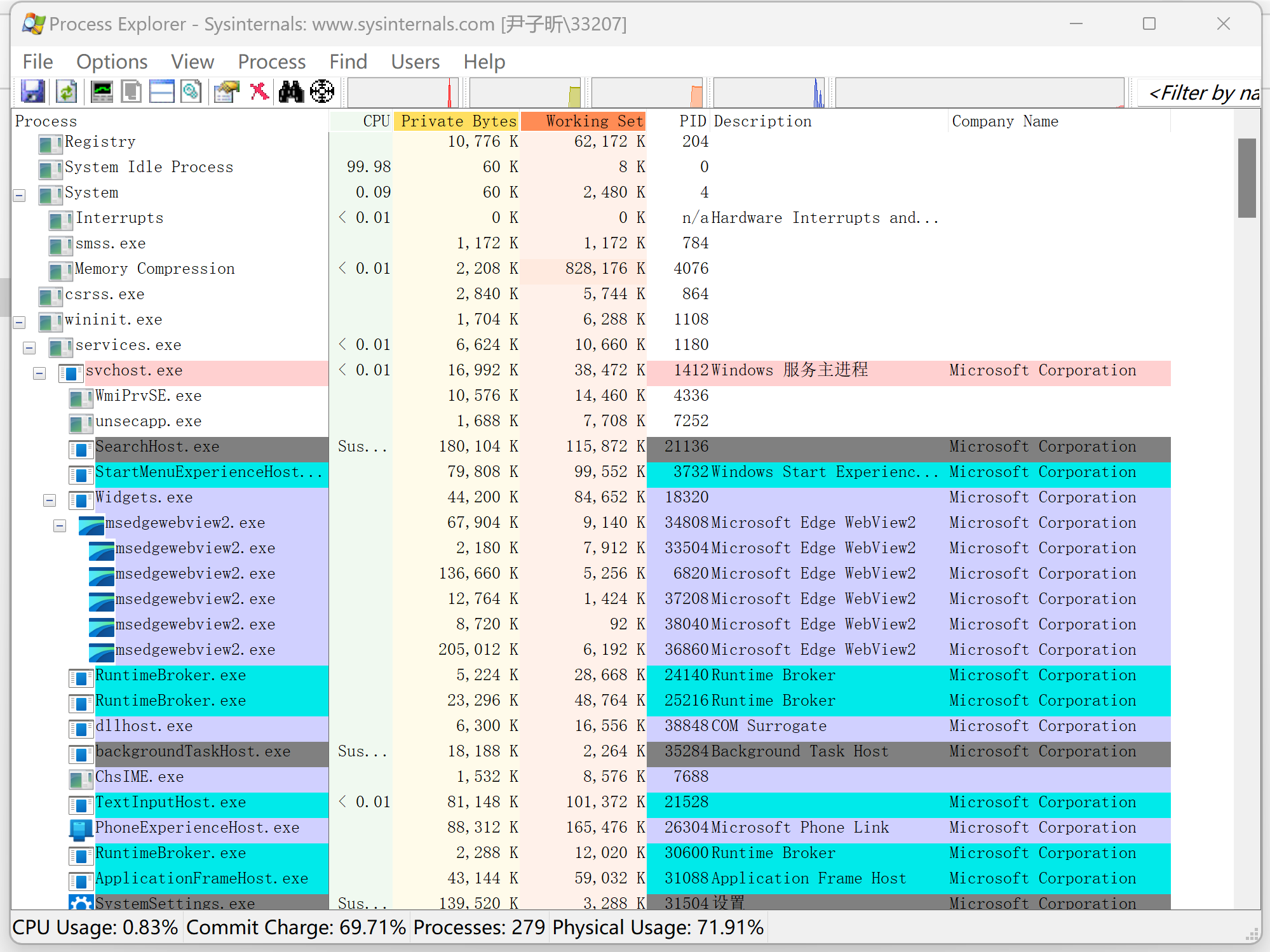Select the smss.exe process row
This screenshot has width=1270, height=952.
coord(591,243)
